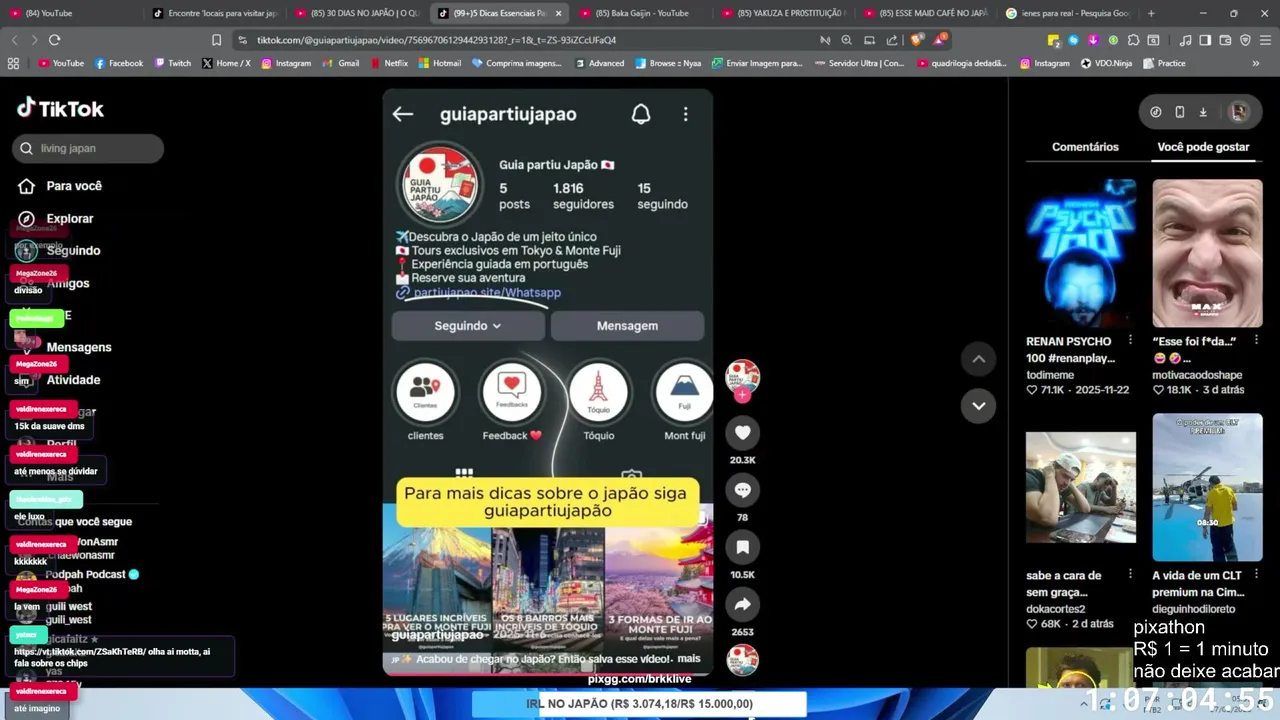Switch to the Você pode gostar tab
The height and width of the screenshot is (720, 1280).
(x=1203, y=147)
